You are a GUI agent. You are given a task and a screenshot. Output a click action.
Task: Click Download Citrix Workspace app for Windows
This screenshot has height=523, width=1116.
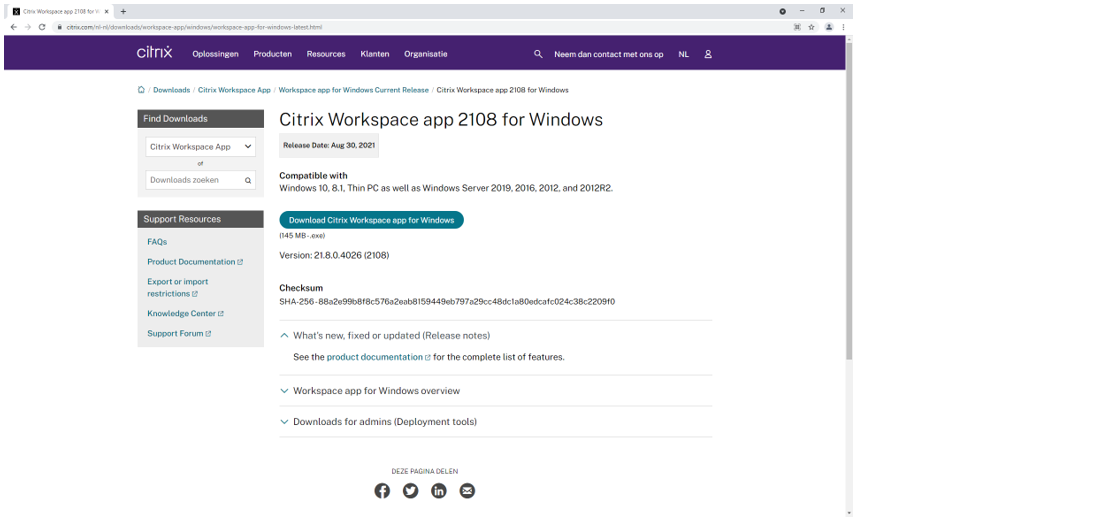coord(371,220)
